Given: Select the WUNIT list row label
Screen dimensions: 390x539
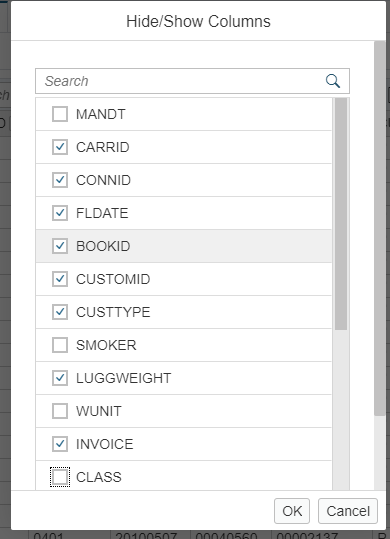Looking at the screenshot, I should click(99, 411).
